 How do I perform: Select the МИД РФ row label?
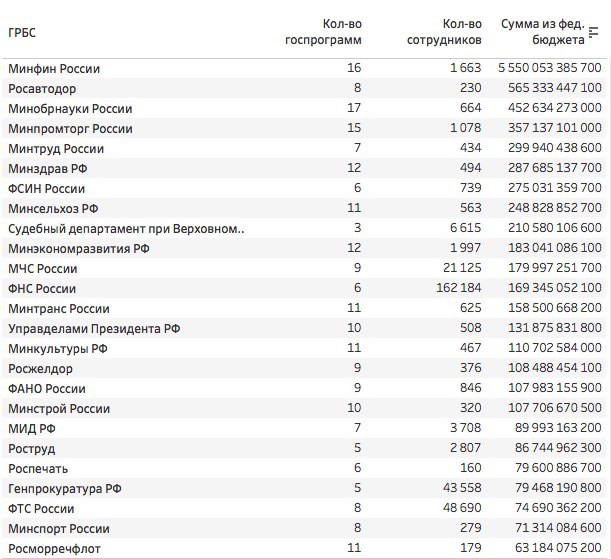click(32, 429)
